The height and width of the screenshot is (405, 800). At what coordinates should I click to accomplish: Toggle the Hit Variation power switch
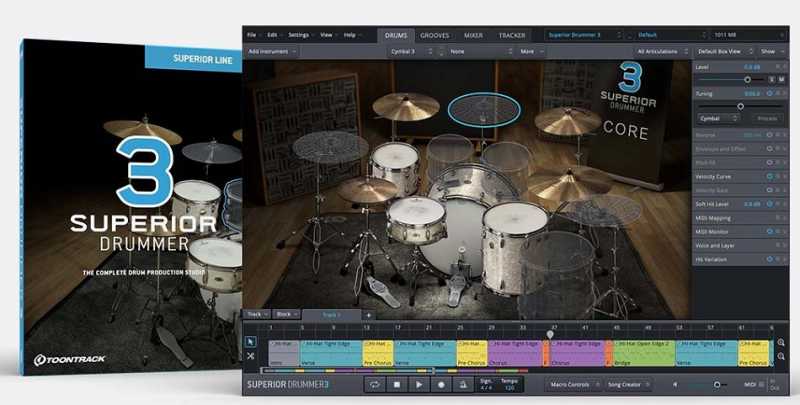coord(769,259)
